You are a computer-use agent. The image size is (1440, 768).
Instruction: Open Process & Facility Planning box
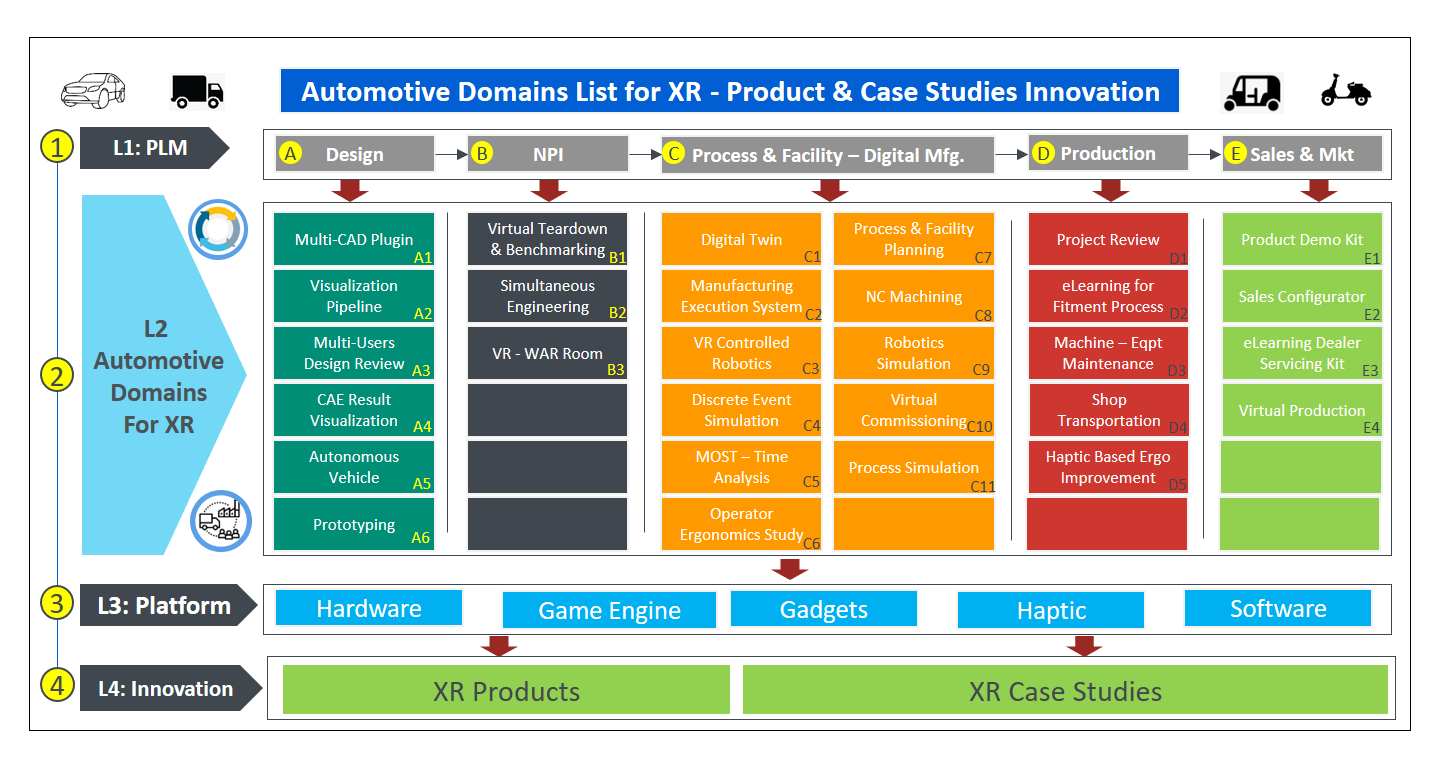point(914,240)
